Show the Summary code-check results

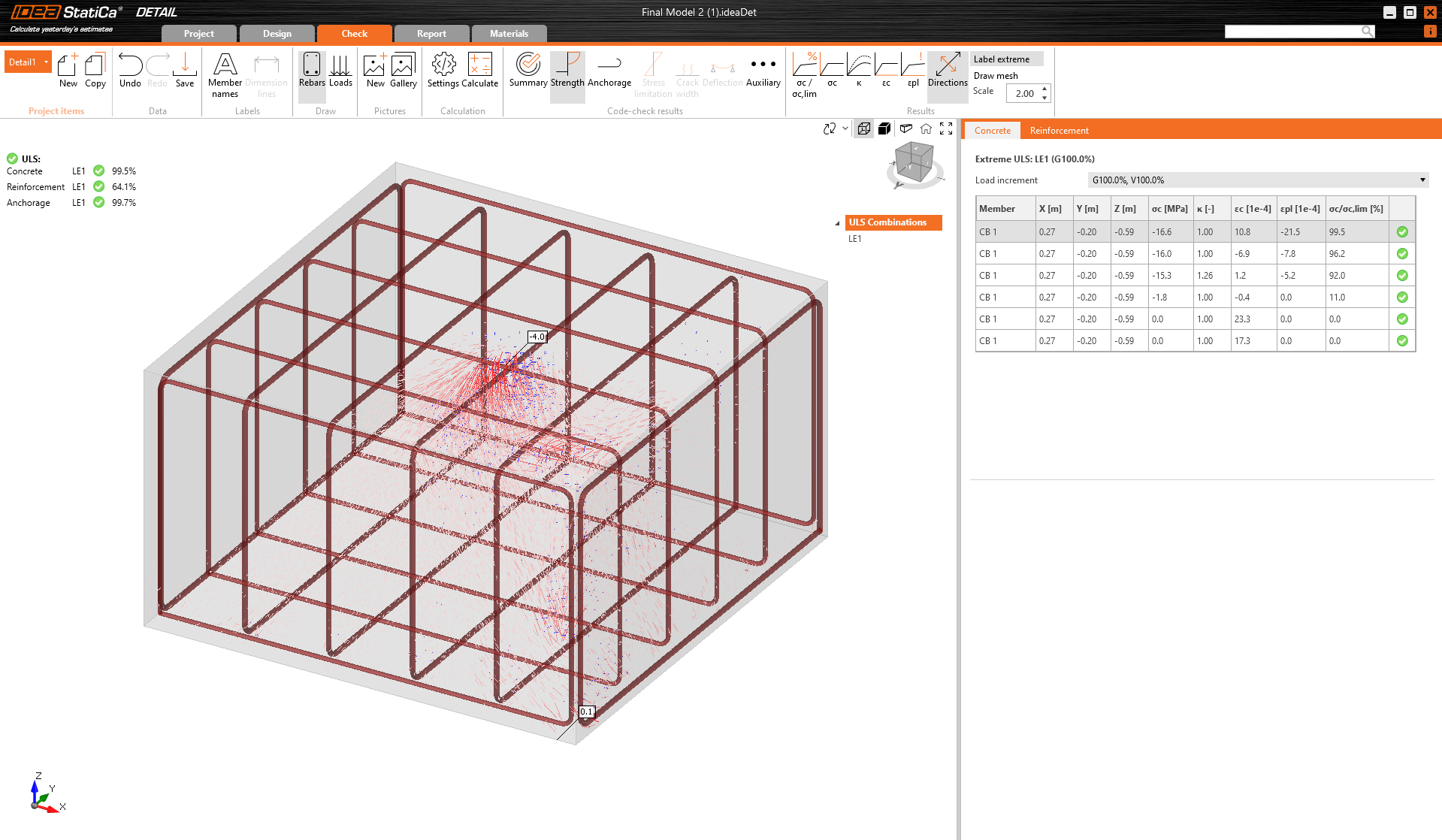pyautogui.click(x=528, y=71)
